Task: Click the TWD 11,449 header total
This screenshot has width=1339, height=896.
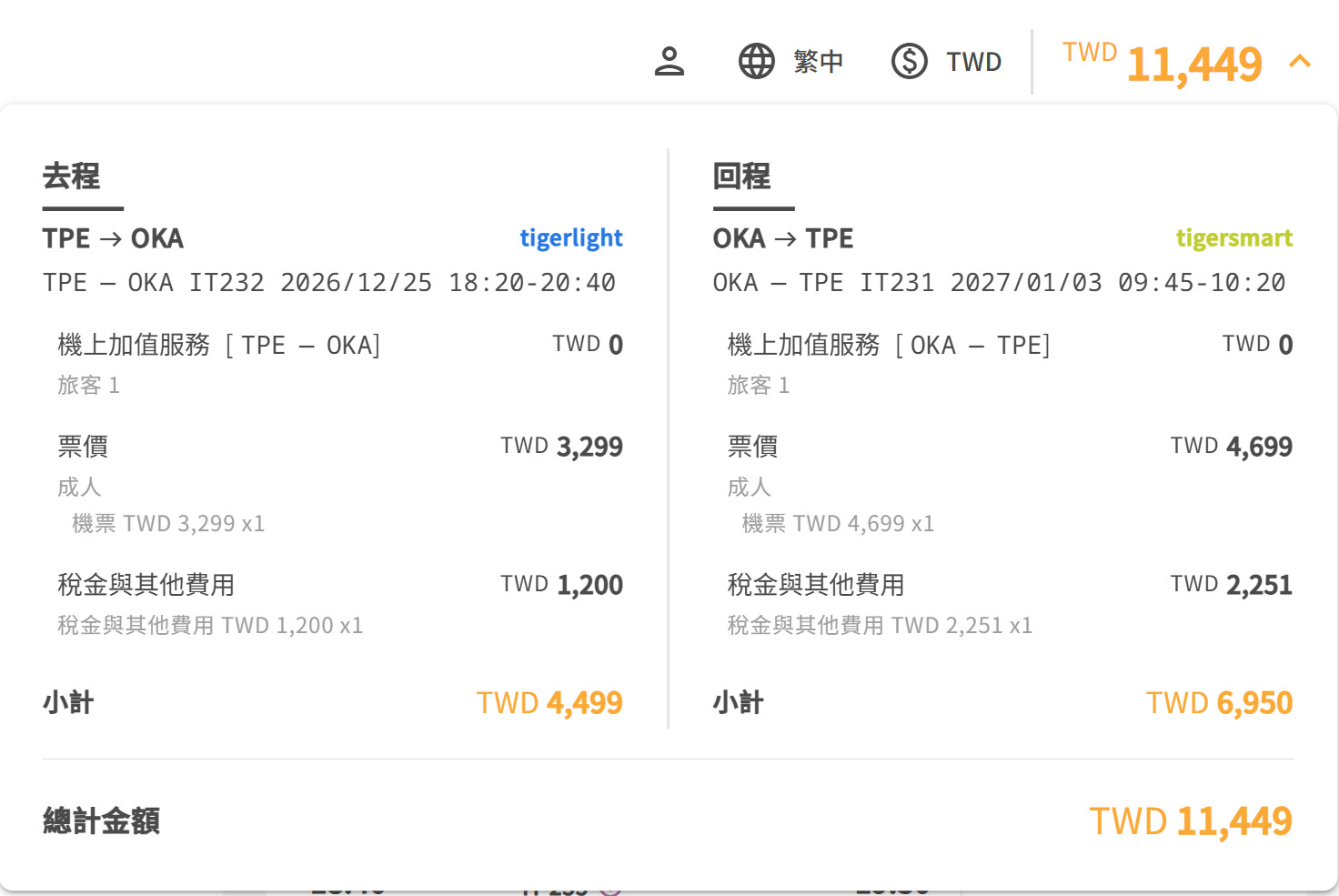Action: pos(1163,63)
